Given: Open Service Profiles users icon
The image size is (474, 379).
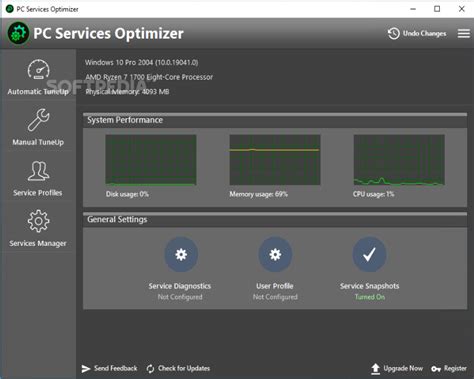Looking at the screenshot, I should (x=38, y=171).
